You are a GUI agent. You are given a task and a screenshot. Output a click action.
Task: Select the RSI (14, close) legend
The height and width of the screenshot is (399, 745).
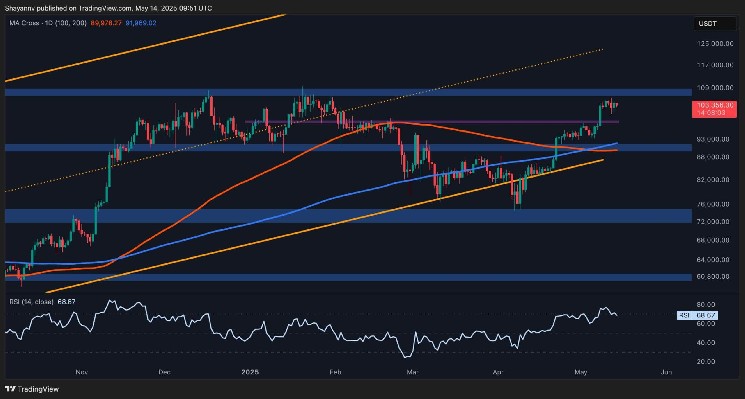point(31,301)
